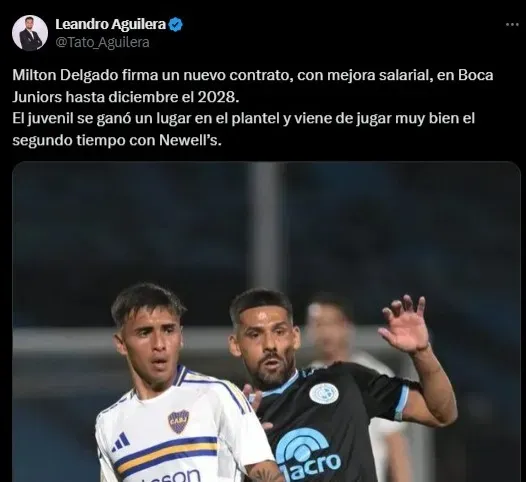Click the round Belgrano crest on black jersey
This screenshot has width=526, height=482.
point(320,393)
